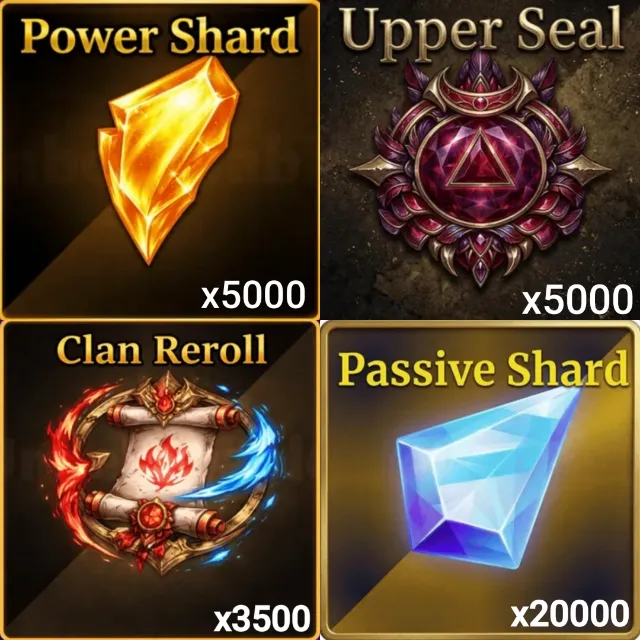Screen dimensions: 640x640
Task: Click the Clan Reroll scroll icon
Action: 165,471
